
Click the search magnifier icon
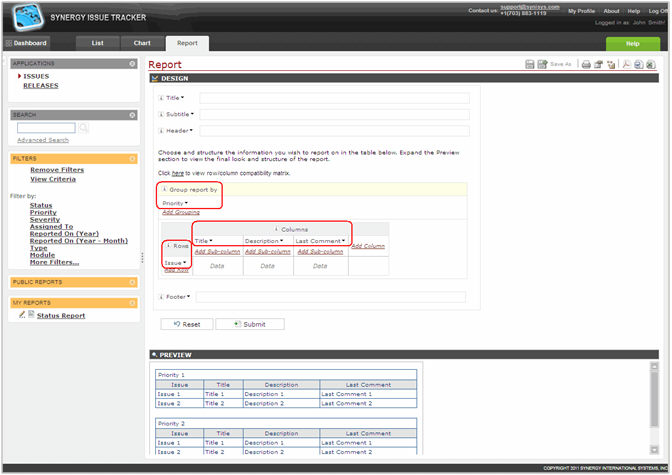tap(84, 128)
